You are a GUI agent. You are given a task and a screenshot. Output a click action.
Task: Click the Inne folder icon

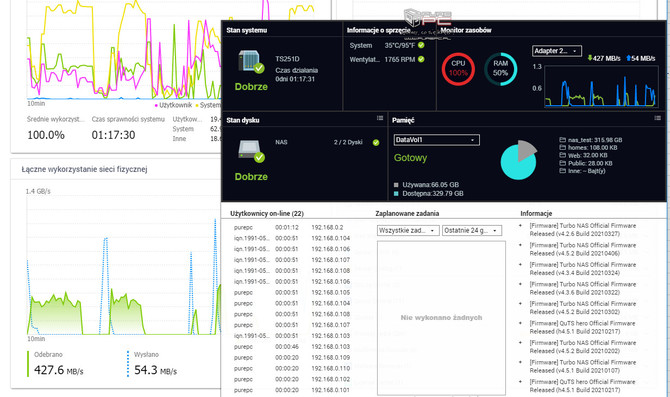point(562,171)
